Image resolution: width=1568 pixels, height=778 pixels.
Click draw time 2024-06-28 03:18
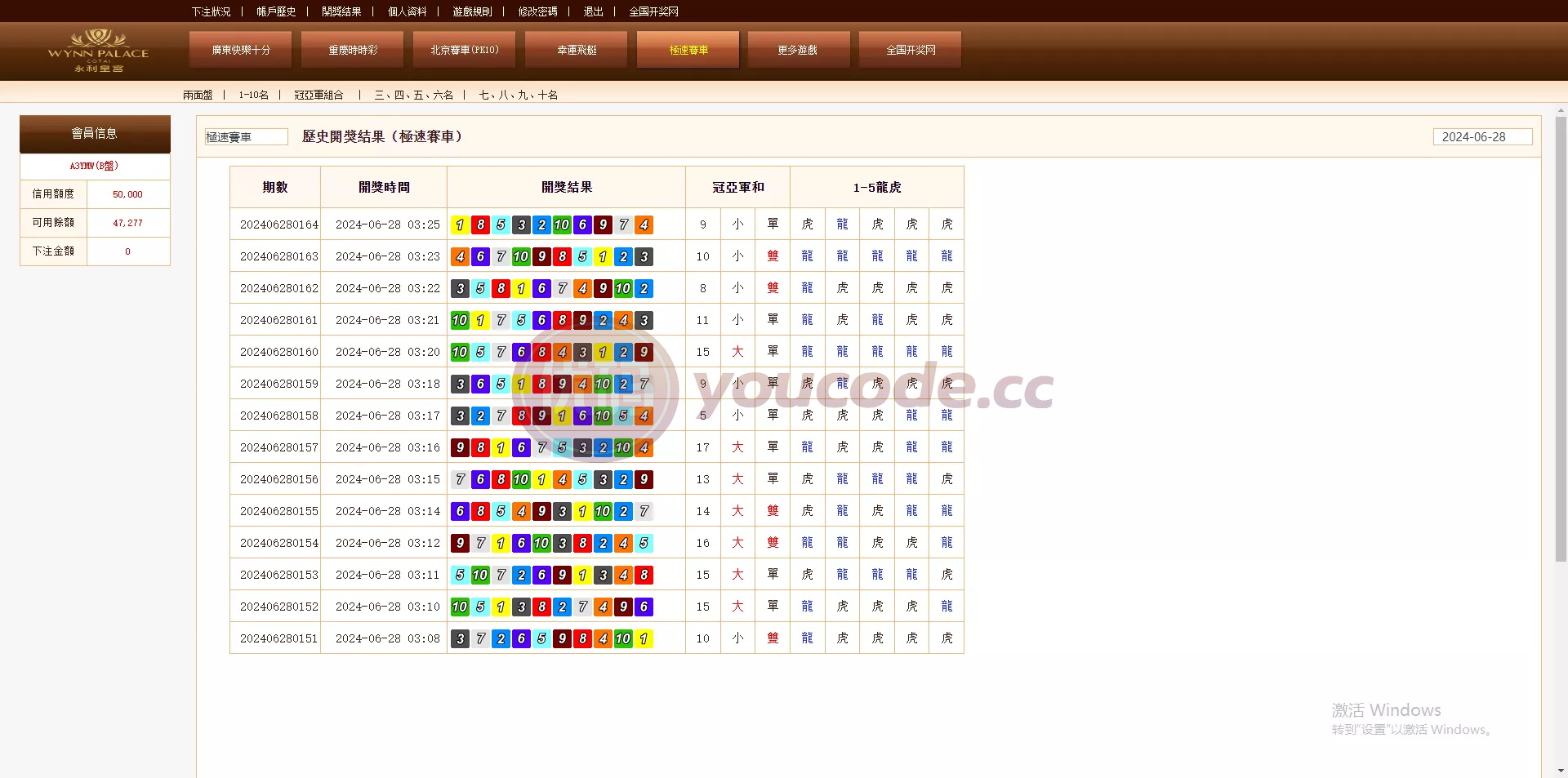388,384
